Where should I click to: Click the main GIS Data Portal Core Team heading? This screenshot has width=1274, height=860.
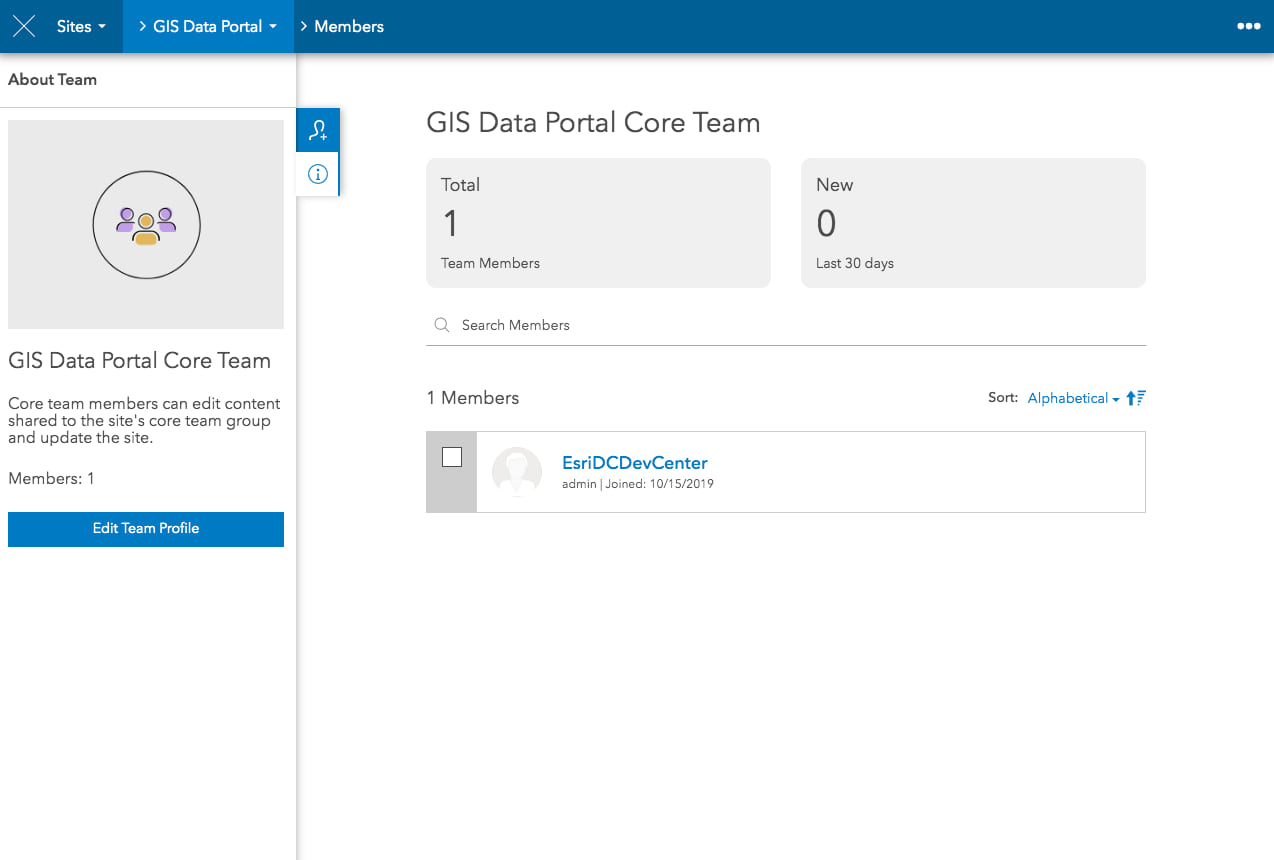(x=593, y=123)
